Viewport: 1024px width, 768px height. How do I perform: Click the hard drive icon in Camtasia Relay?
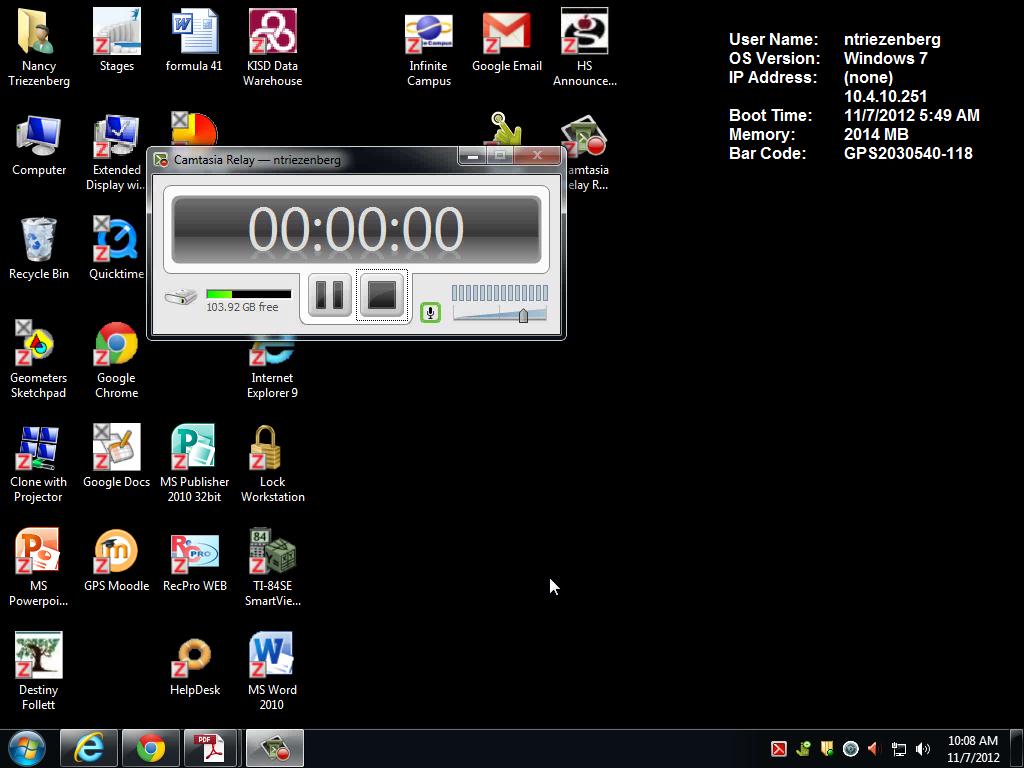[181, 298]
